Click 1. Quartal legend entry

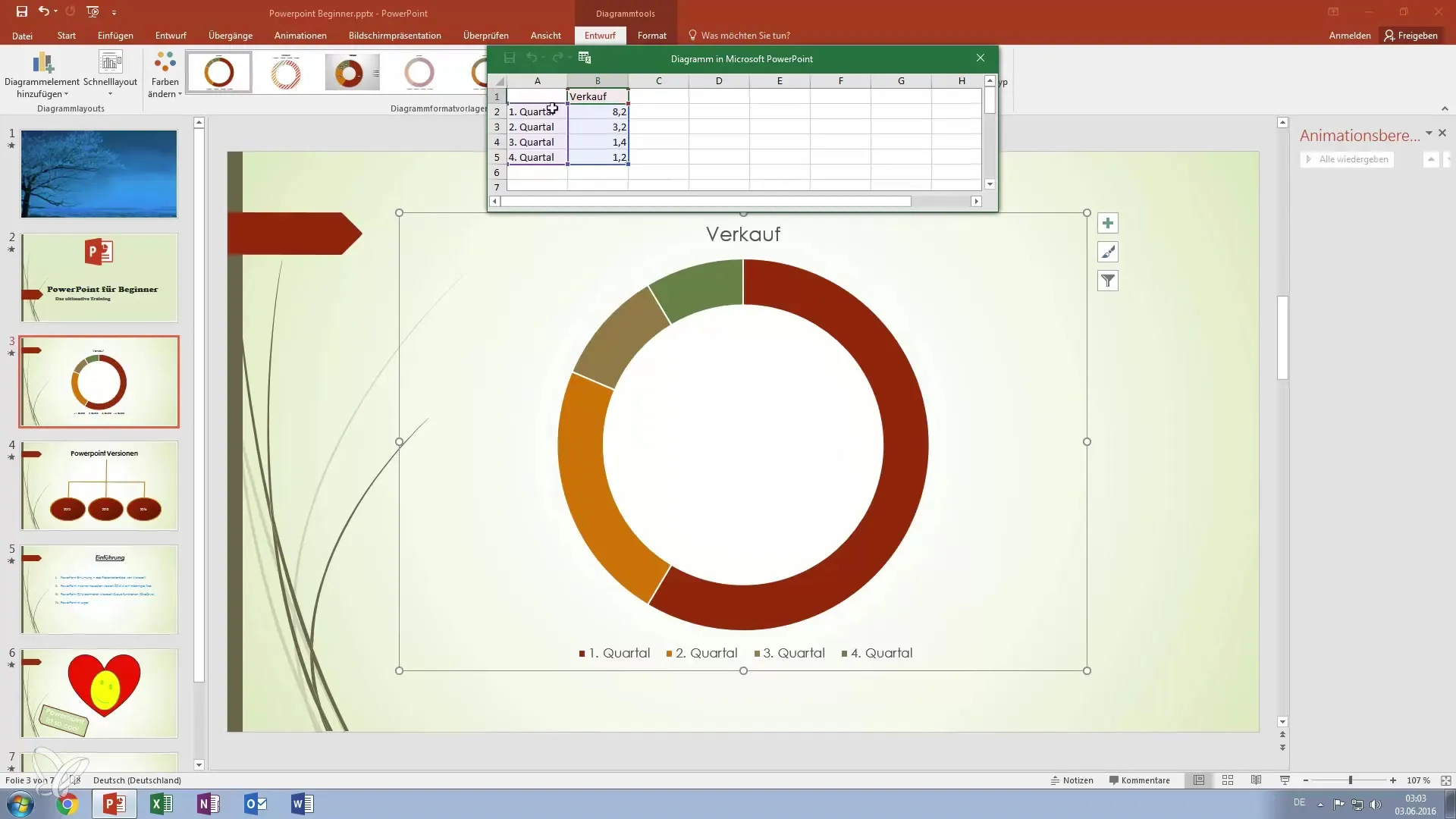(x=614, y=653)
